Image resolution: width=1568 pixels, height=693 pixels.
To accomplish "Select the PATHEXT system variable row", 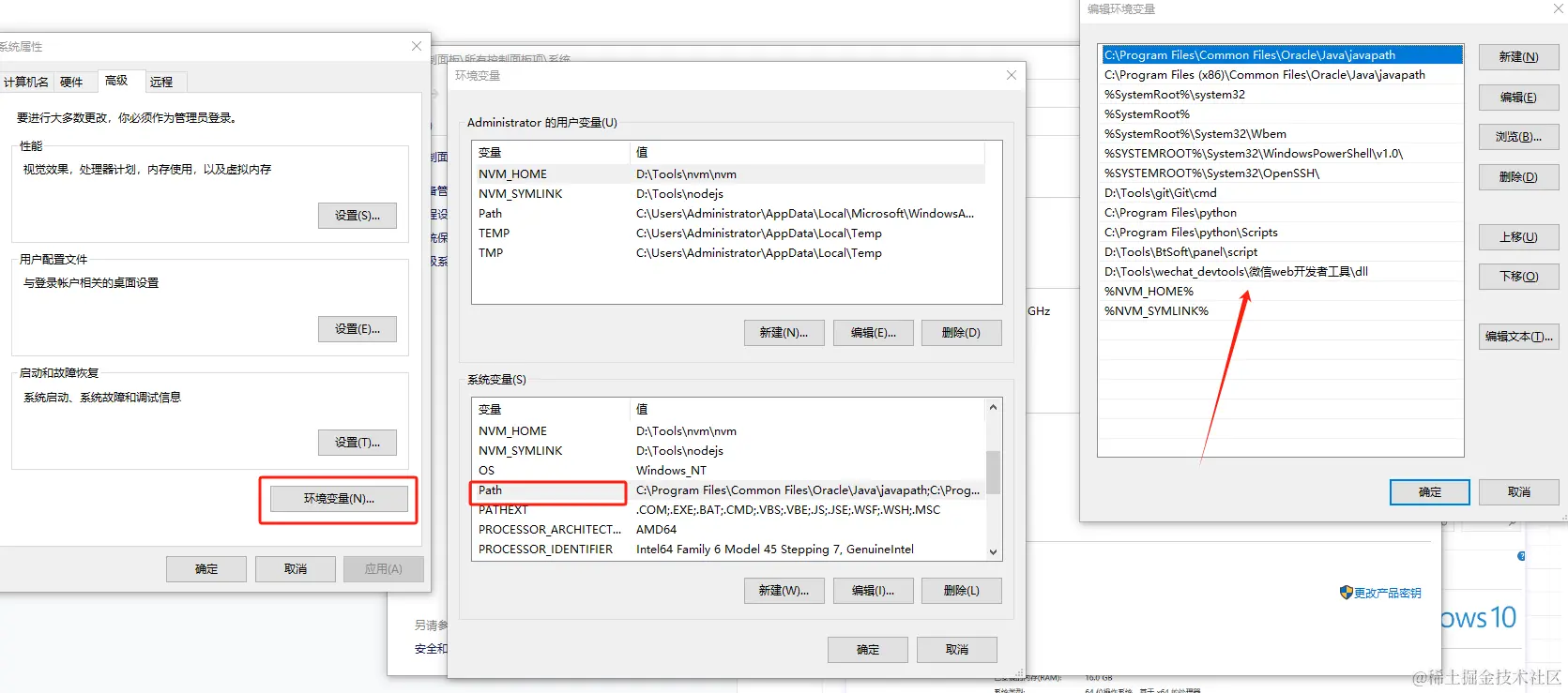I will click(x=729, y=510).
